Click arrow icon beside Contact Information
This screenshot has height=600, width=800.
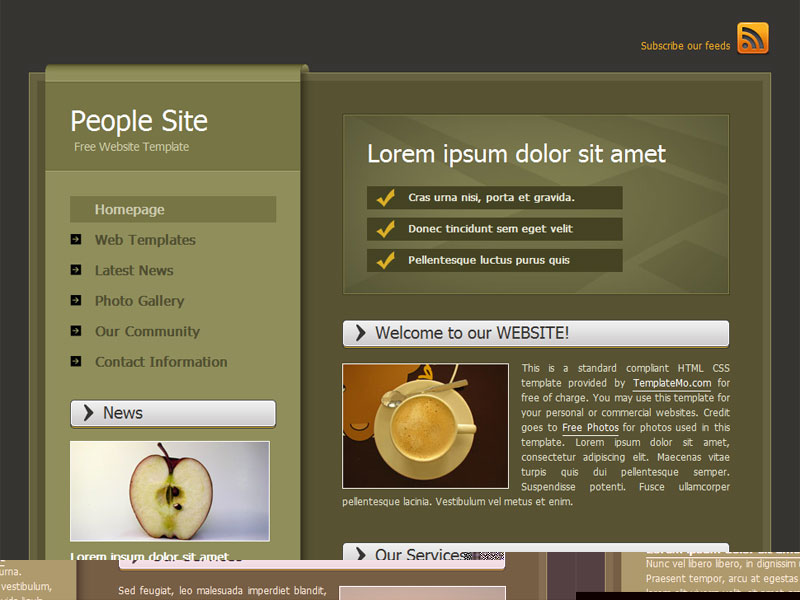tap(76, 361)
